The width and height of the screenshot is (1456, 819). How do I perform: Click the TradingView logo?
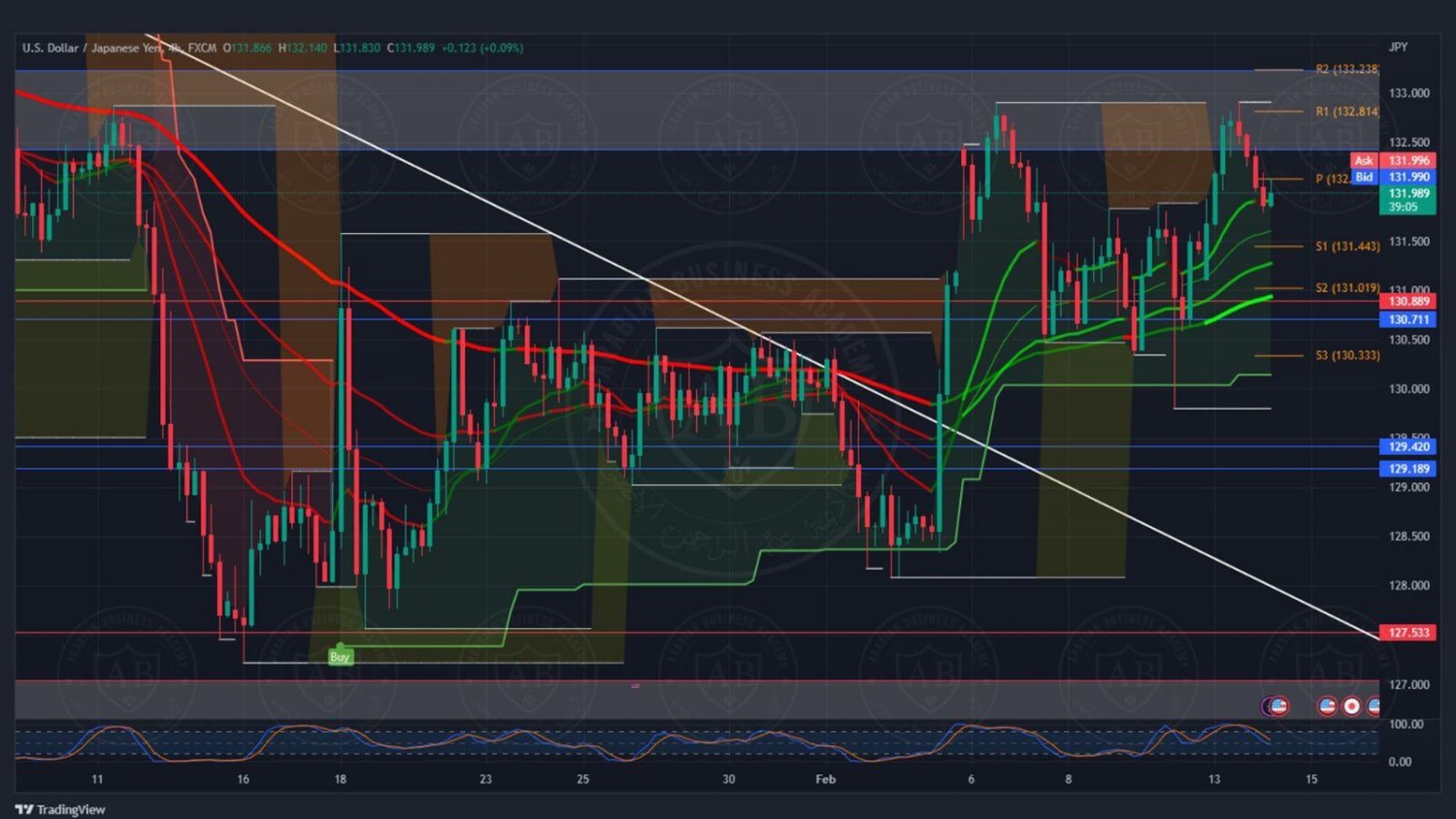coord(60,809)
